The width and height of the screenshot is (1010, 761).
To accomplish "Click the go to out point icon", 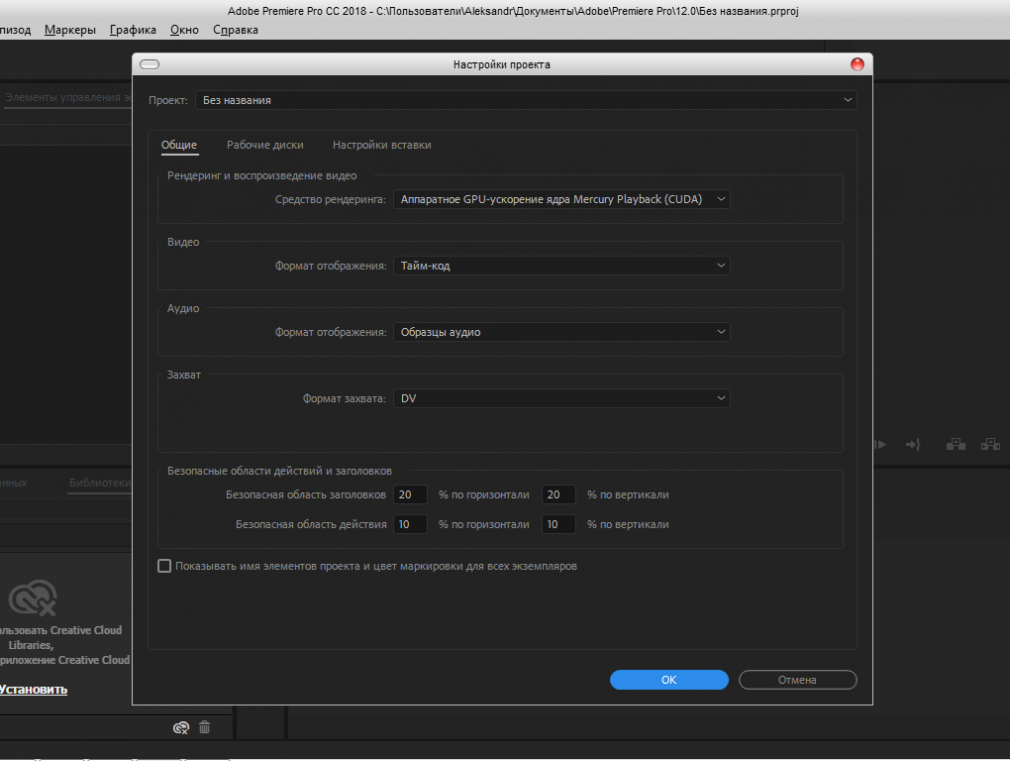I will pyautogui.click(x=913, y=445).
